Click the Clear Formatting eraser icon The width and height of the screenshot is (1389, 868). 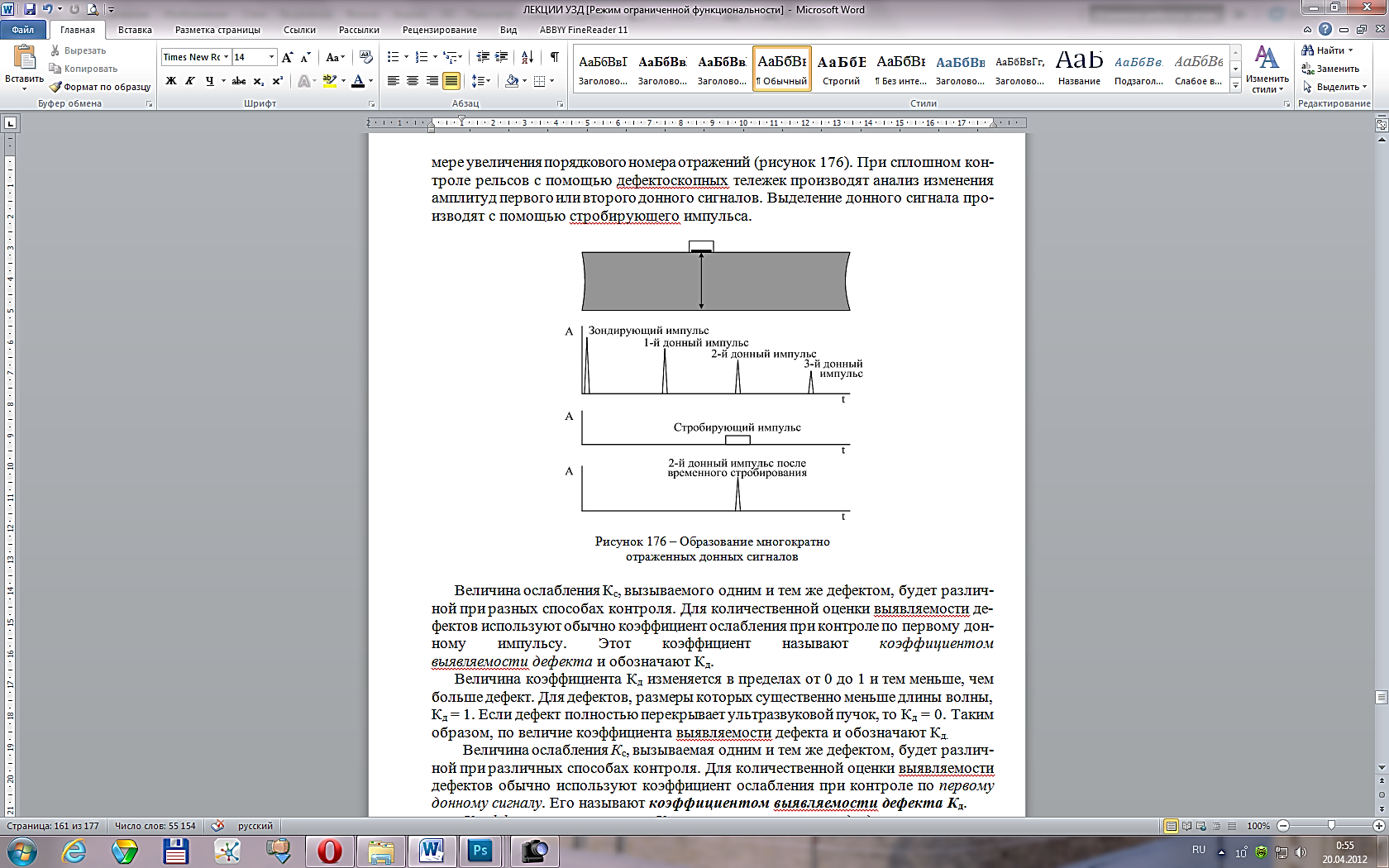[x=365, y=57]
